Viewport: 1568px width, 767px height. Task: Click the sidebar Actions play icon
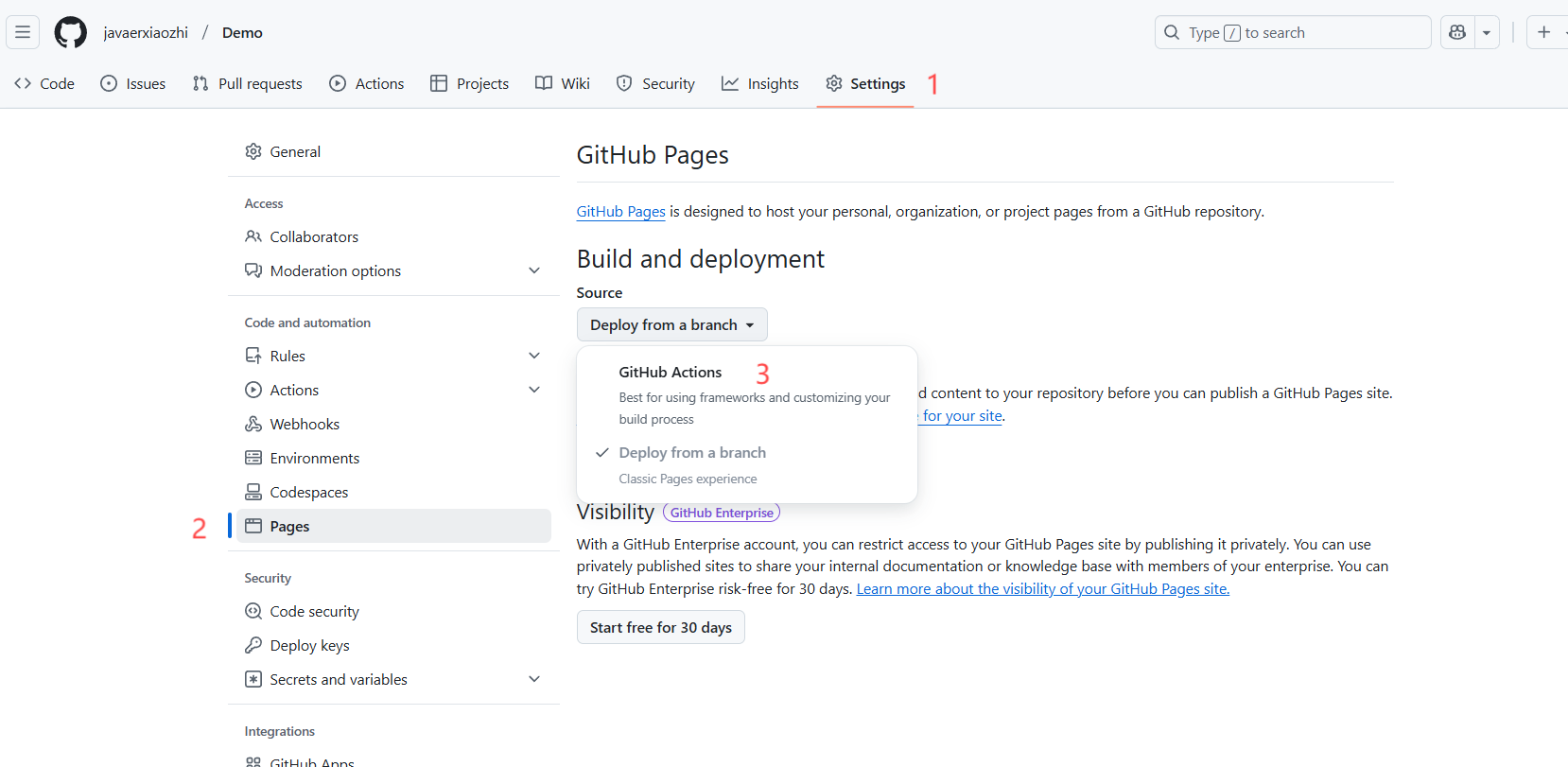pyautogui.click(x=253, y=390)
